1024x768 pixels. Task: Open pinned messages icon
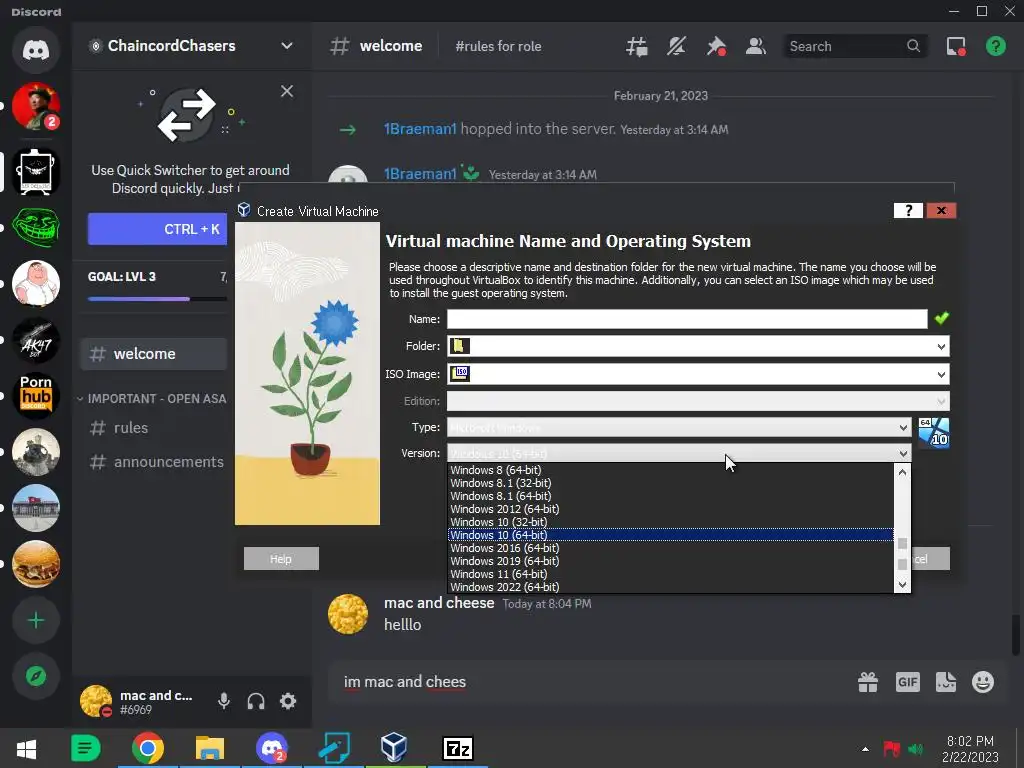pyautogui.click(x=716, y=46)
